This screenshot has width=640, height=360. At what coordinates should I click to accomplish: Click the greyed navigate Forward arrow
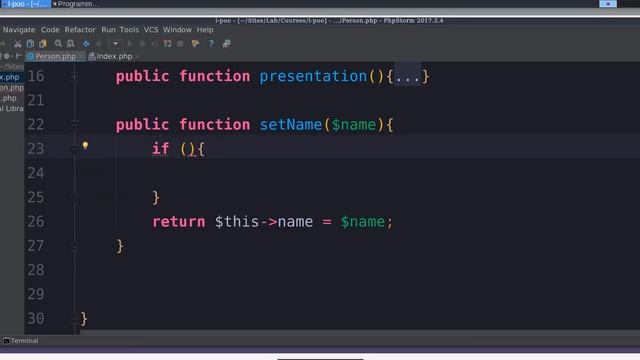(x=99, y=44)
